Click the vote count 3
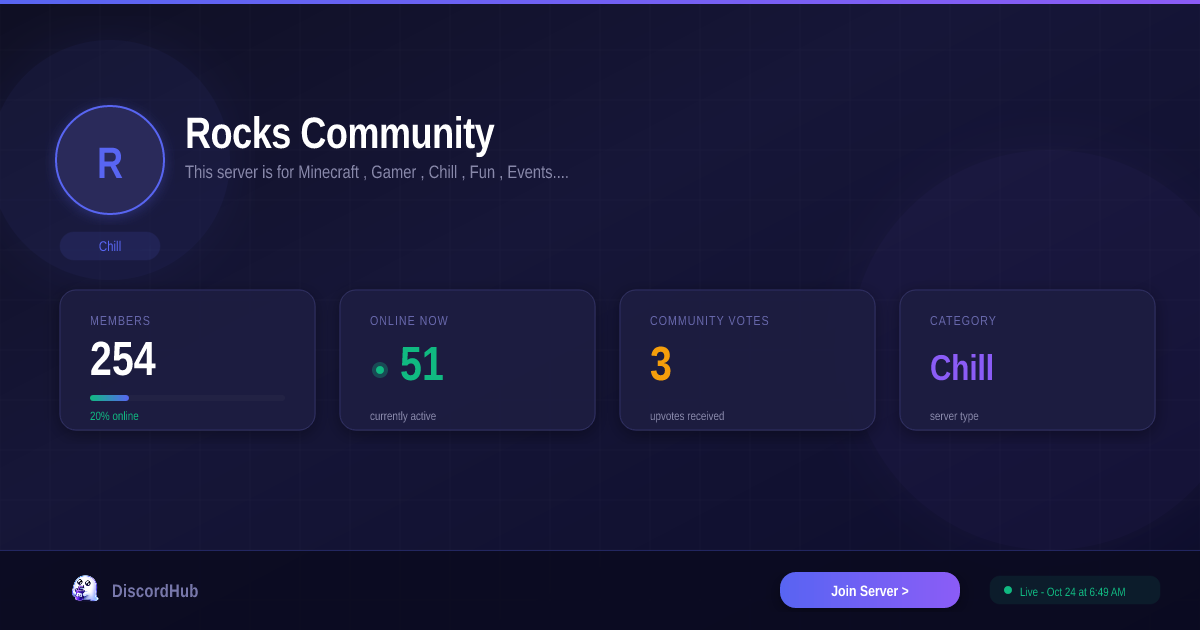This screenshot has height=630, width=1200. pyautogui.click(x=660, y=365)
